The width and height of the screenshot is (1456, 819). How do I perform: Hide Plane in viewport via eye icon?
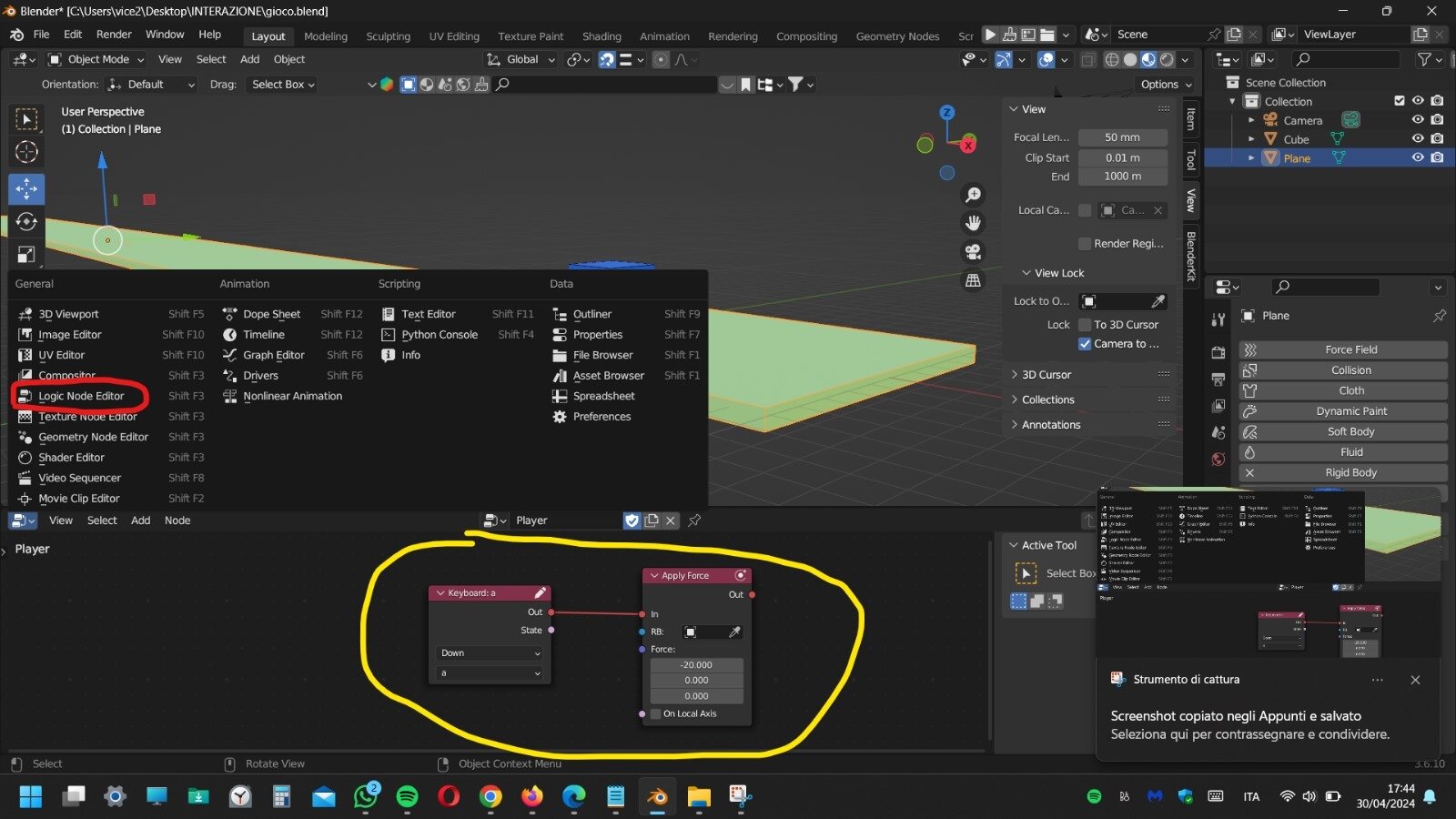pos(1418,157)
